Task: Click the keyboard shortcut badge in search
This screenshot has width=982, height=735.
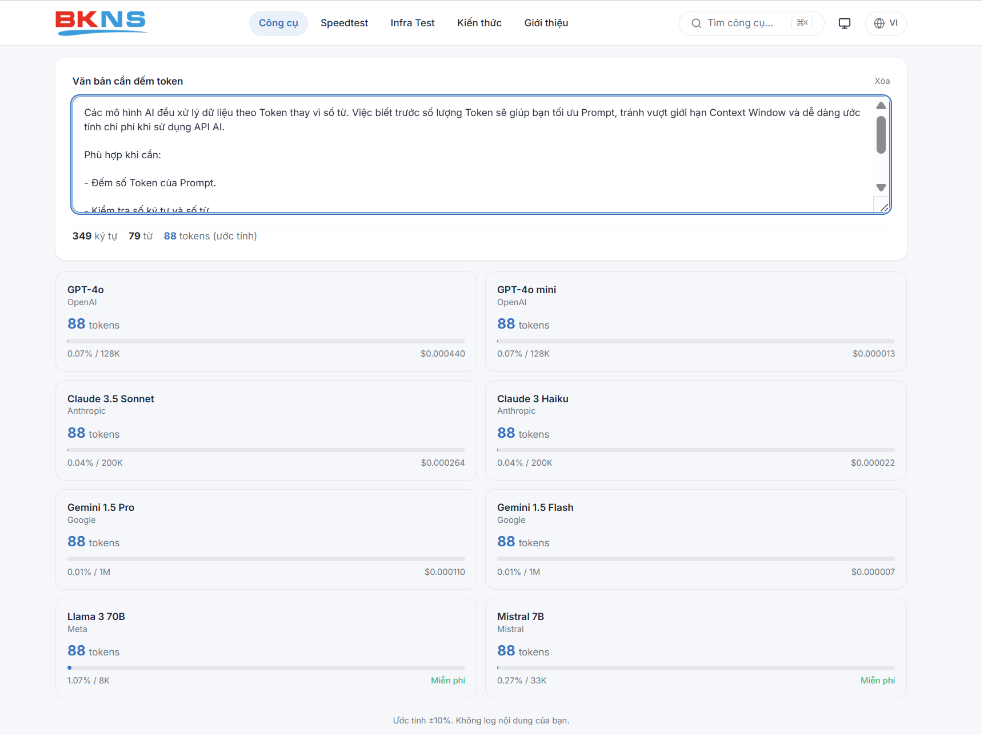Action: (x=802, y=23)
